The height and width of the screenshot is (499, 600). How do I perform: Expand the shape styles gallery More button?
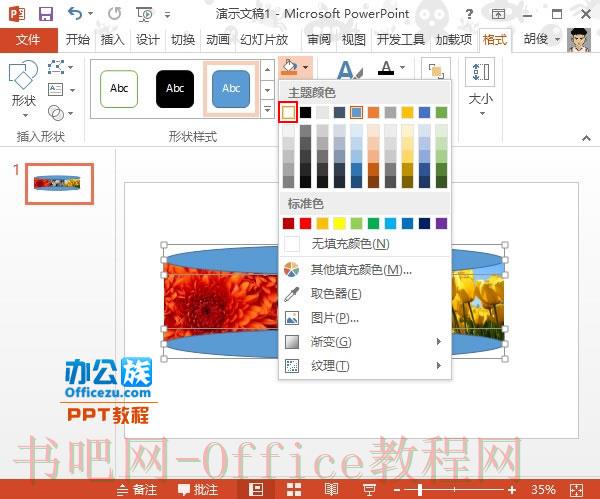point(267,109)
